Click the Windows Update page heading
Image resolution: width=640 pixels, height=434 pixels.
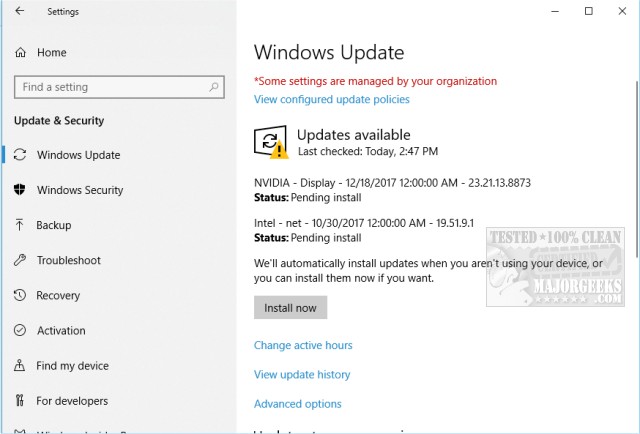[x=329, y=53]
